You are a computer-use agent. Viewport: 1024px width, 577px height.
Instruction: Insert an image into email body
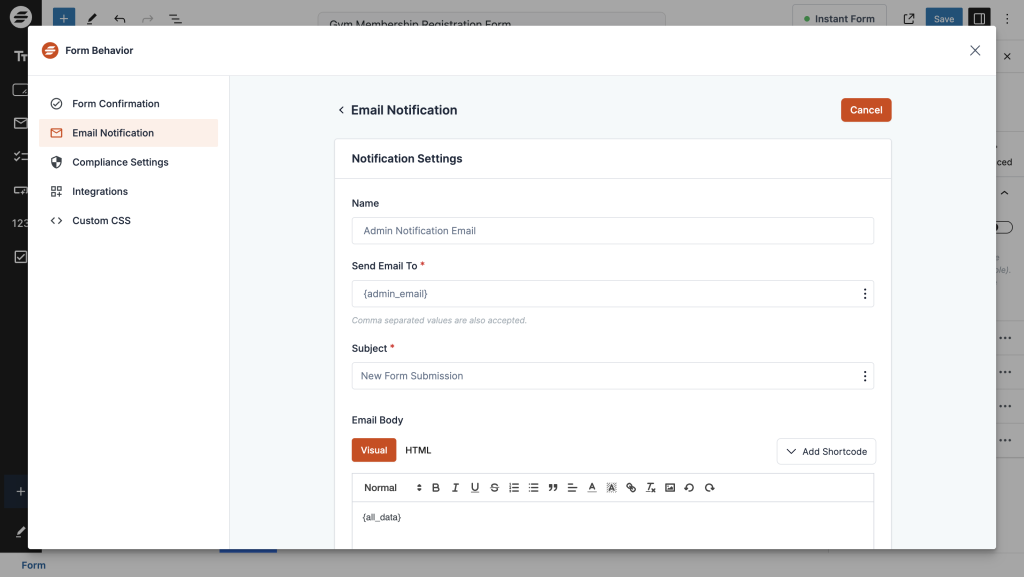click(670, 488)
